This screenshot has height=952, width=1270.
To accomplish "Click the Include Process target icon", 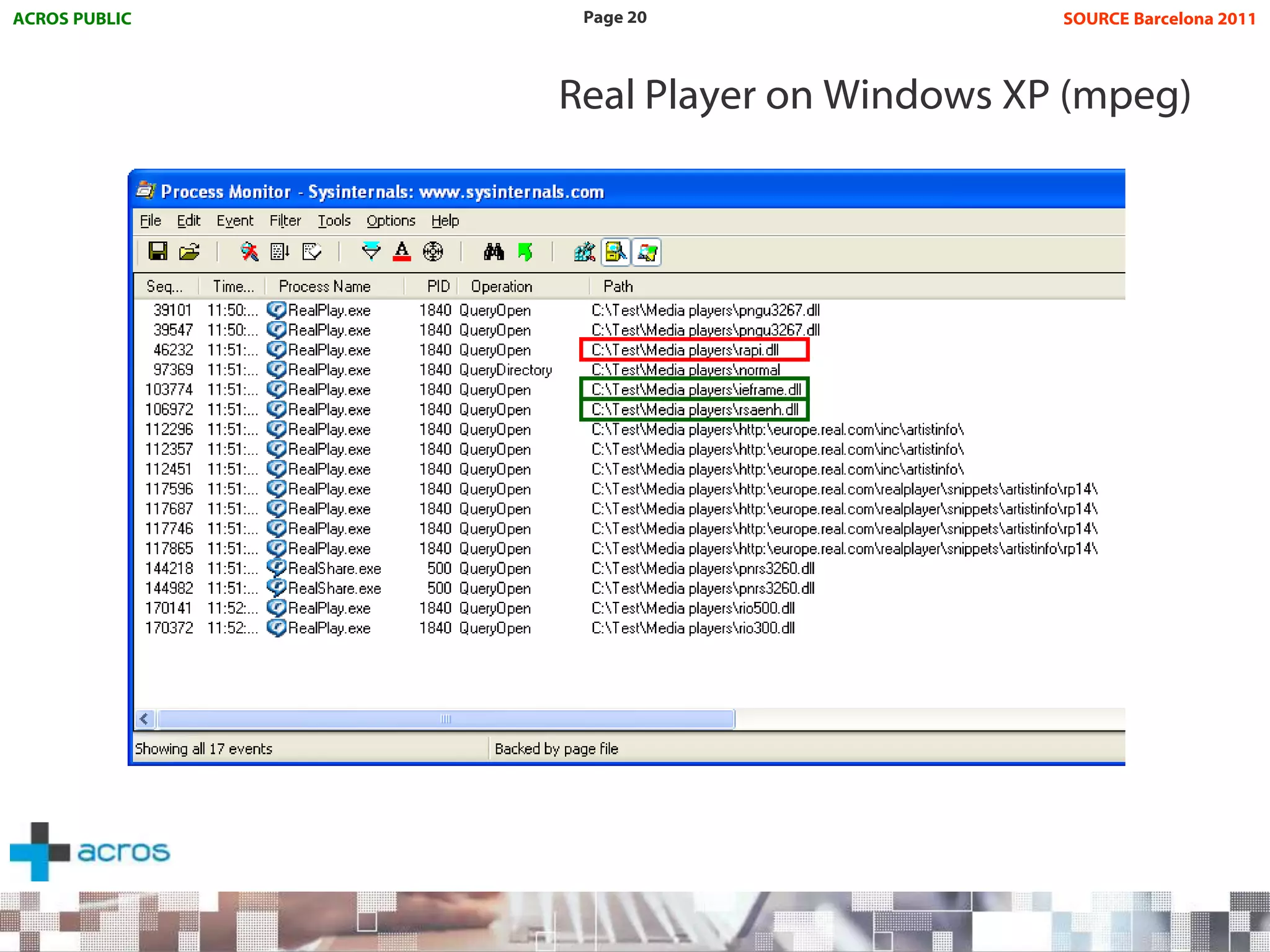I will (x=433, y=252).
